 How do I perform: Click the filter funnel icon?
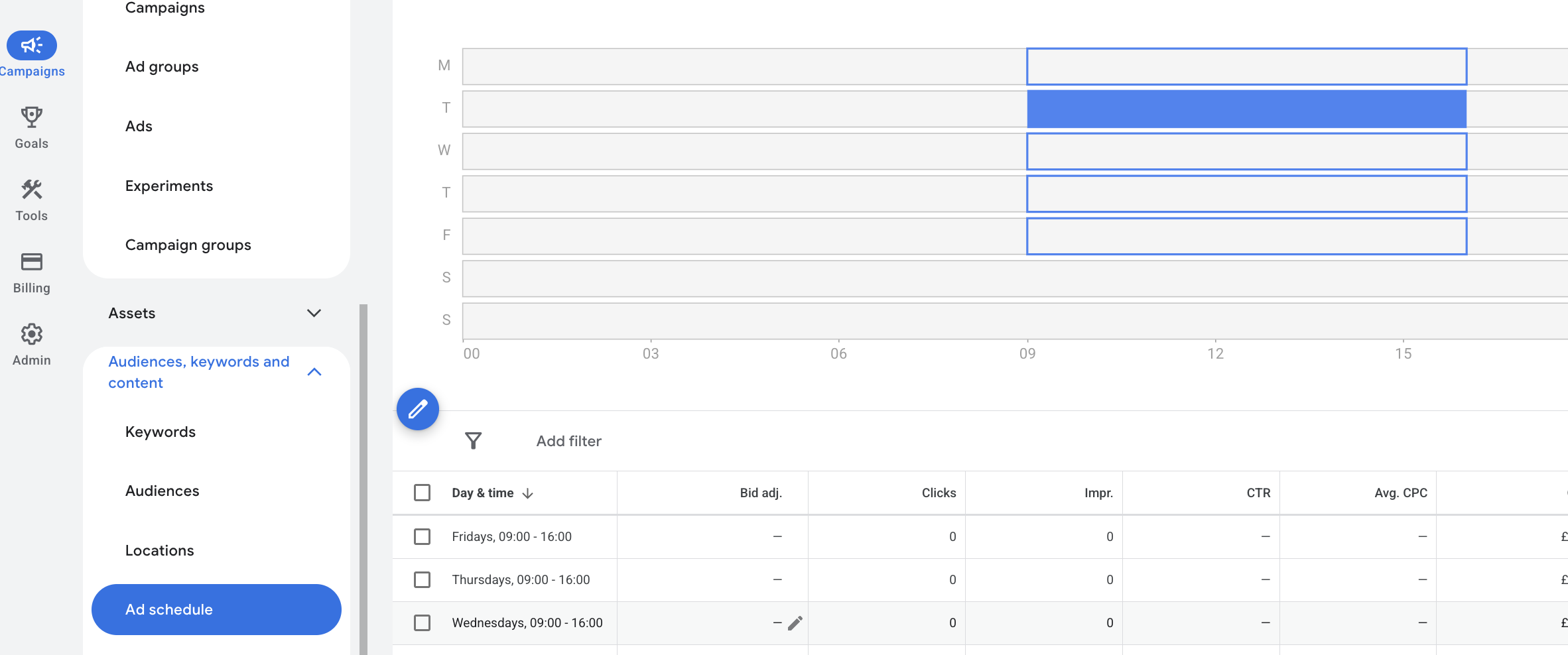pos(473,441)
